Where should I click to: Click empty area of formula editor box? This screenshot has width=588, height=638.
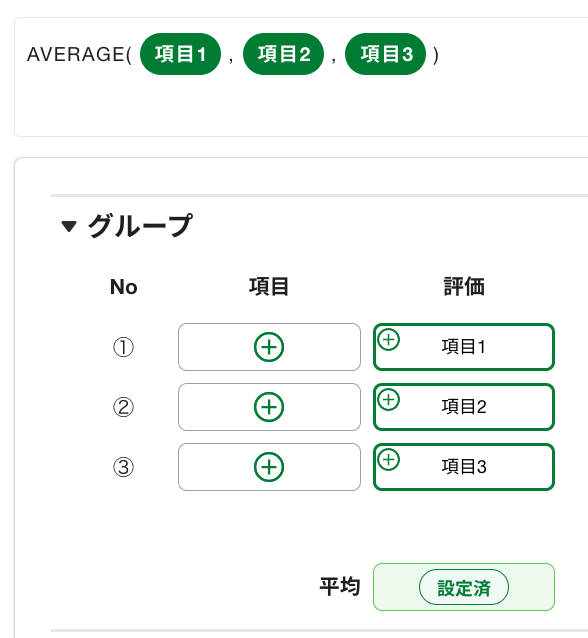301,106
